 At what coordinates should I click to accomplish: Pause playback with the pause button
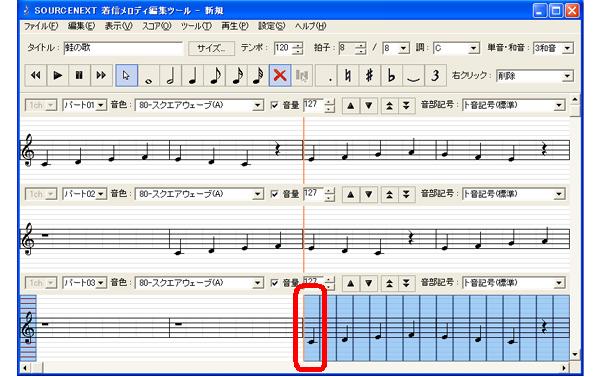click(x=79, y=75)
